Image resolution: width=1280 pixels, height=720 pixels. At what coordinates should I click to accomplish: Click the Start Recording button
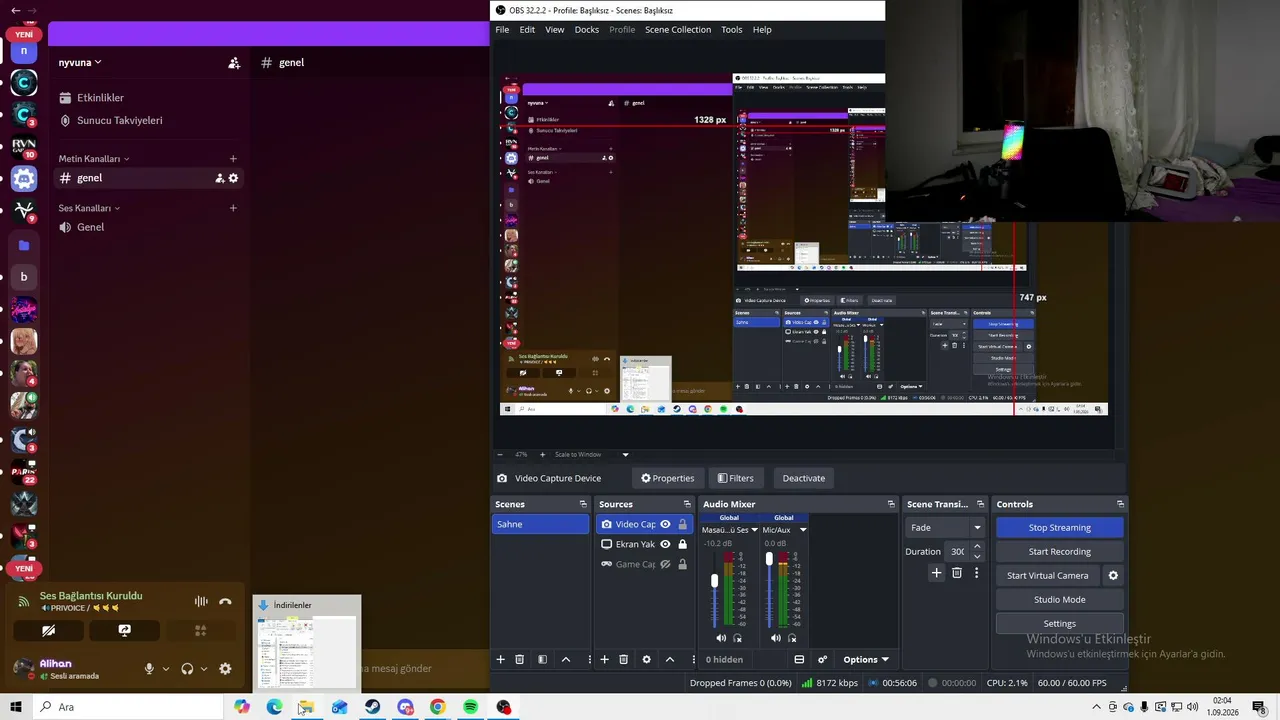1060,552
